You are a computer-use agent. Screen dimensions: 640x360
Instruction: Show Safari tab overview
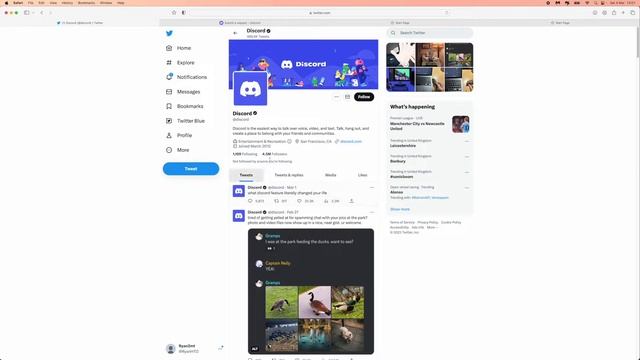click(633, 13)
